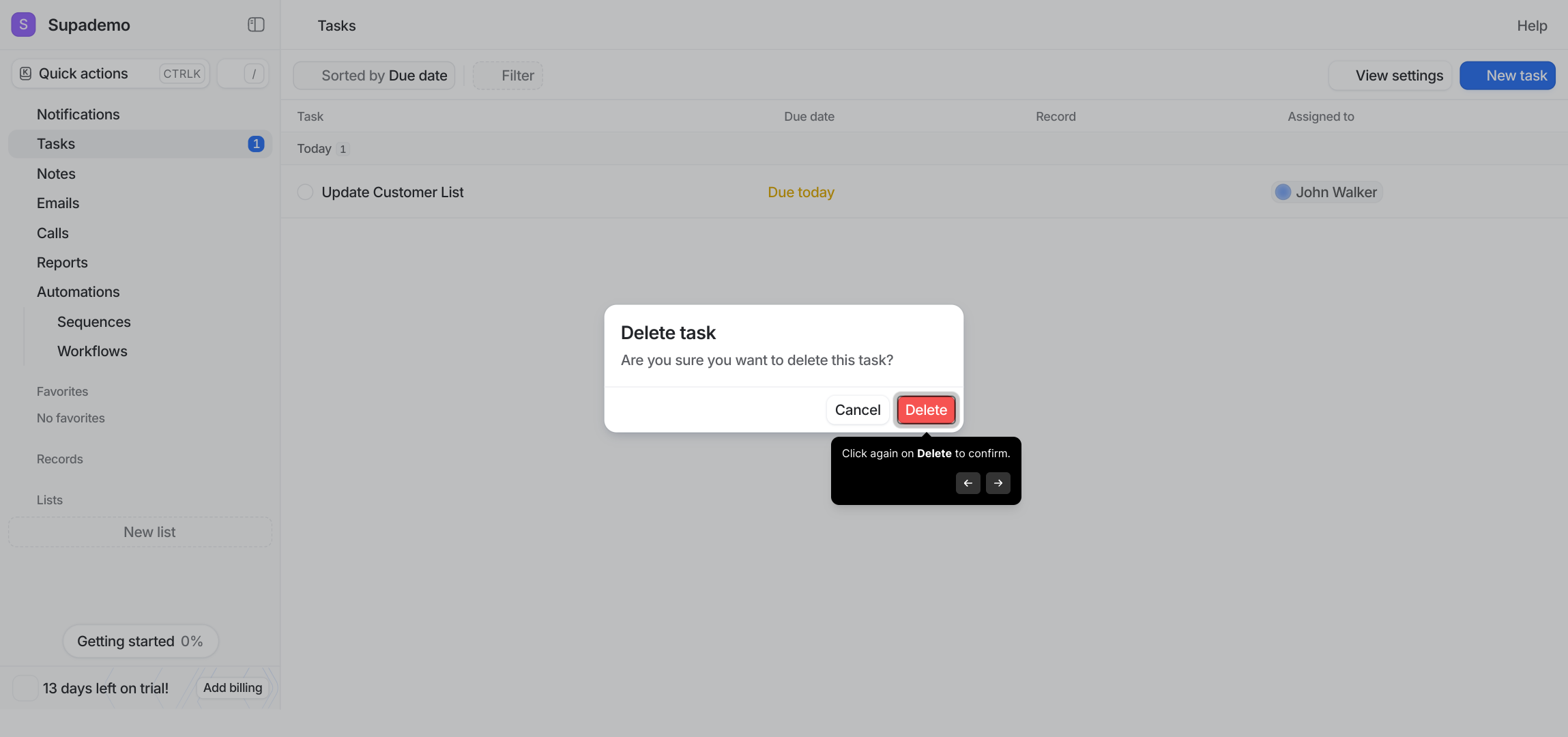
Task: Collapse sidebar using the panel toggle icon
Action: coord(256,25)
